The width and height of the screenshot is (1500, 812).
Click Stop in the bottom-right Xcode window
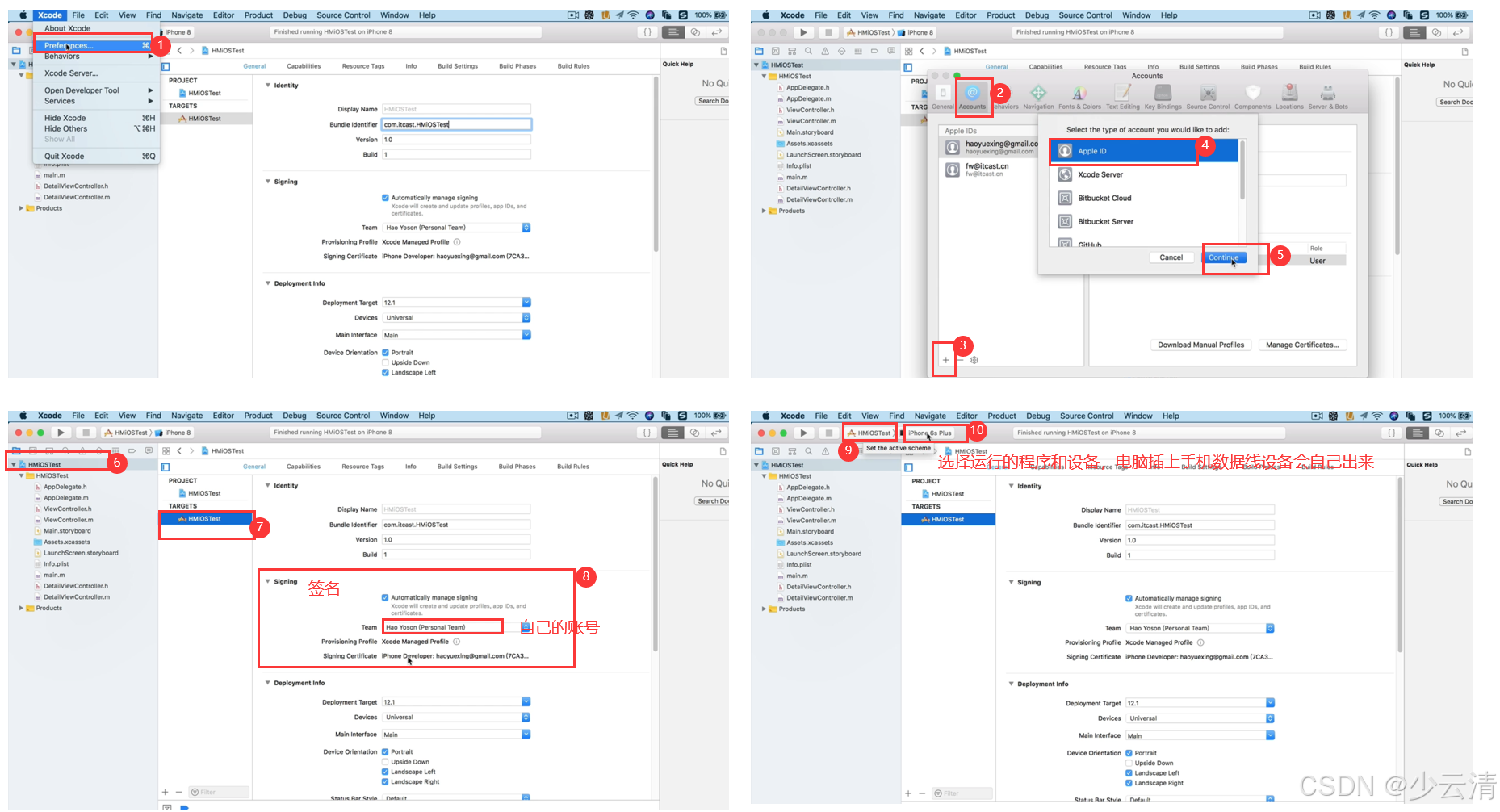(828, 433)
